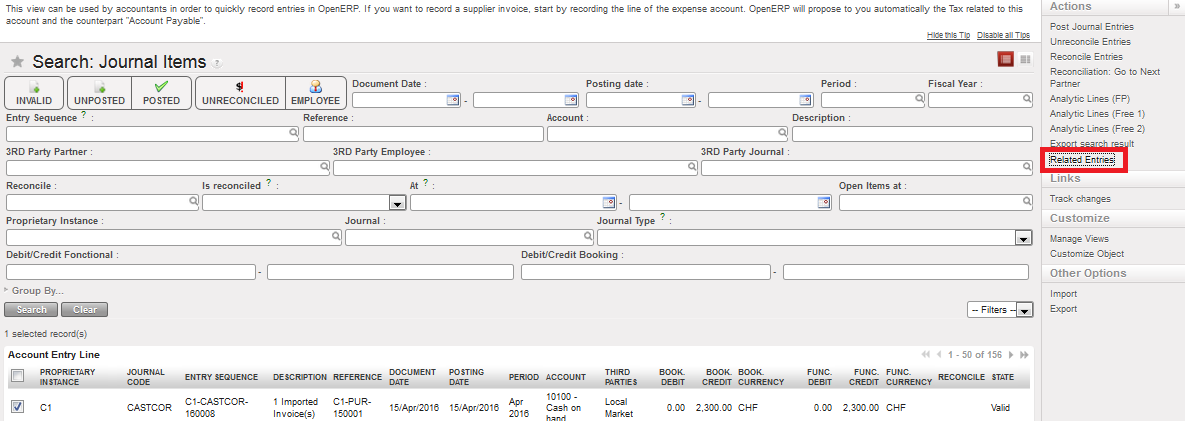Viewport: 1185px width, 421px height.
Task: Select Post Journal Entries action
Action: (1090, 26)
